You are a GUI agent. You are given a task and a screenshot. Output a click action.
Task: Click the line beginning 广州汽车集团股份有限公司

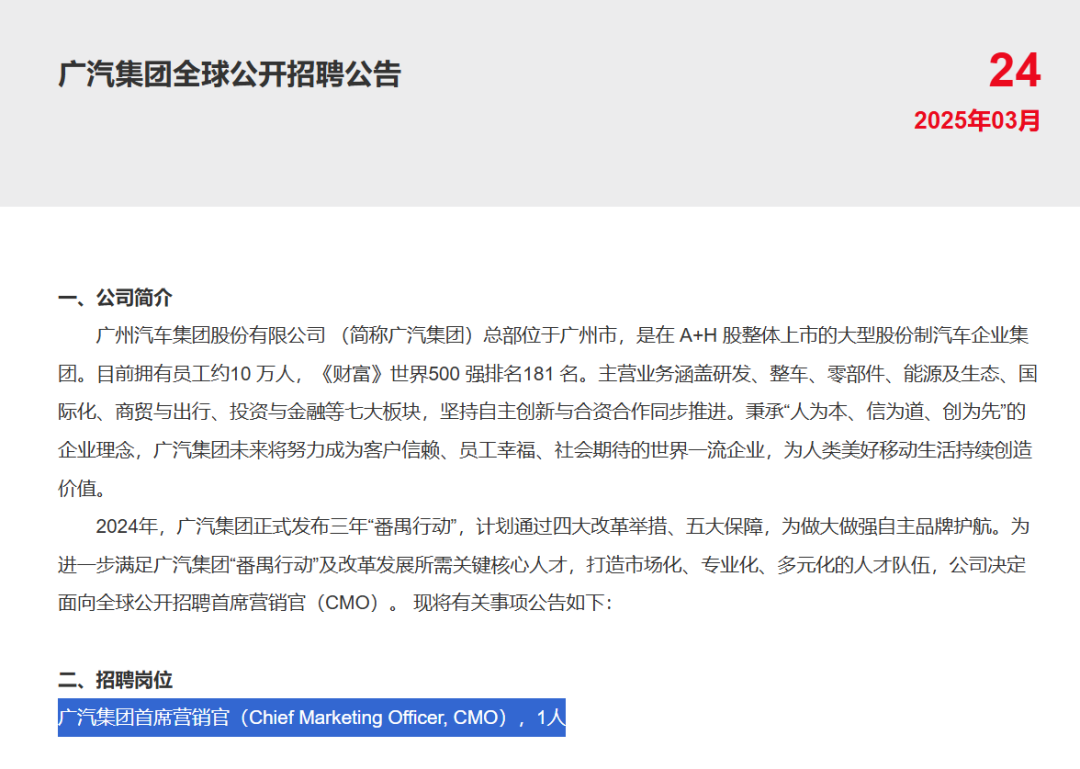pyautogui.click(x=562, y=336)
